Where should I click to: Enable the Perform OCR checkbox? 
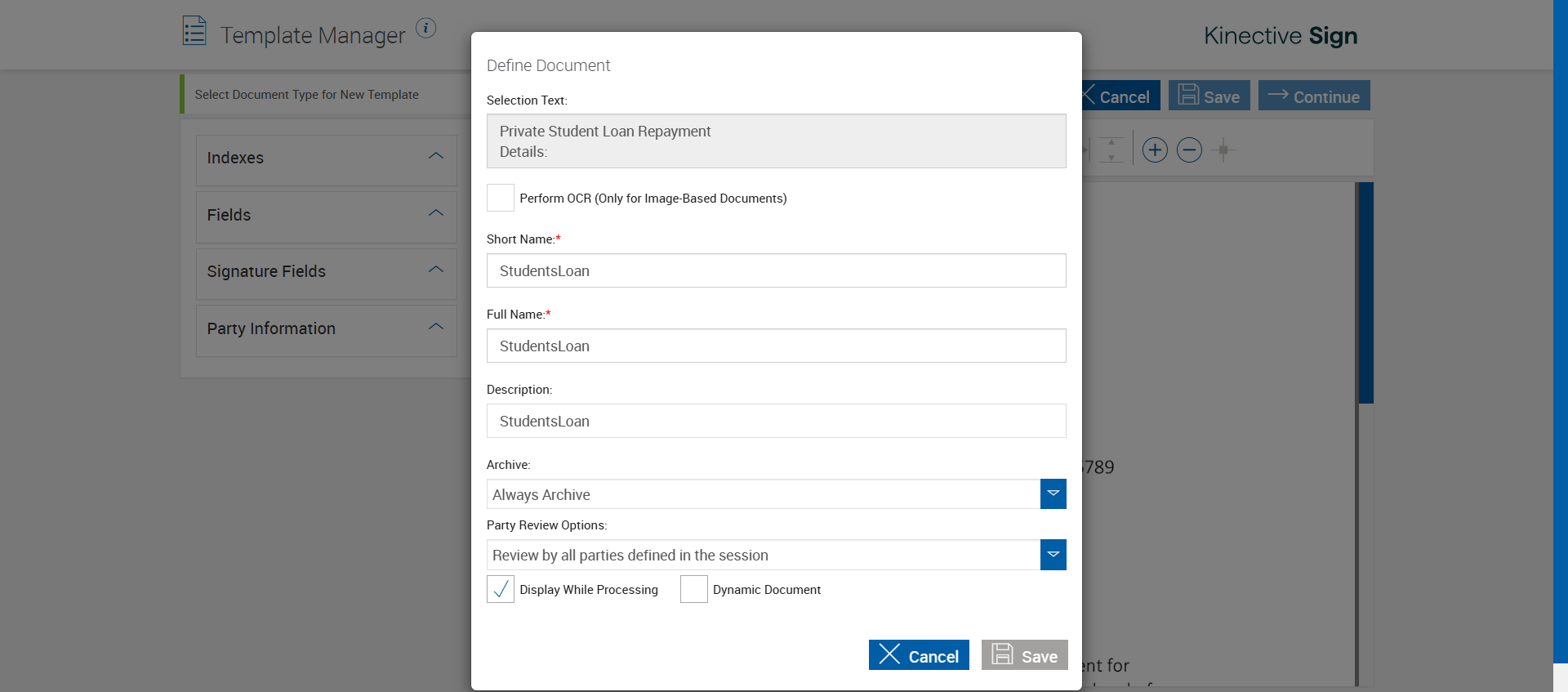(x=501, y=198)
